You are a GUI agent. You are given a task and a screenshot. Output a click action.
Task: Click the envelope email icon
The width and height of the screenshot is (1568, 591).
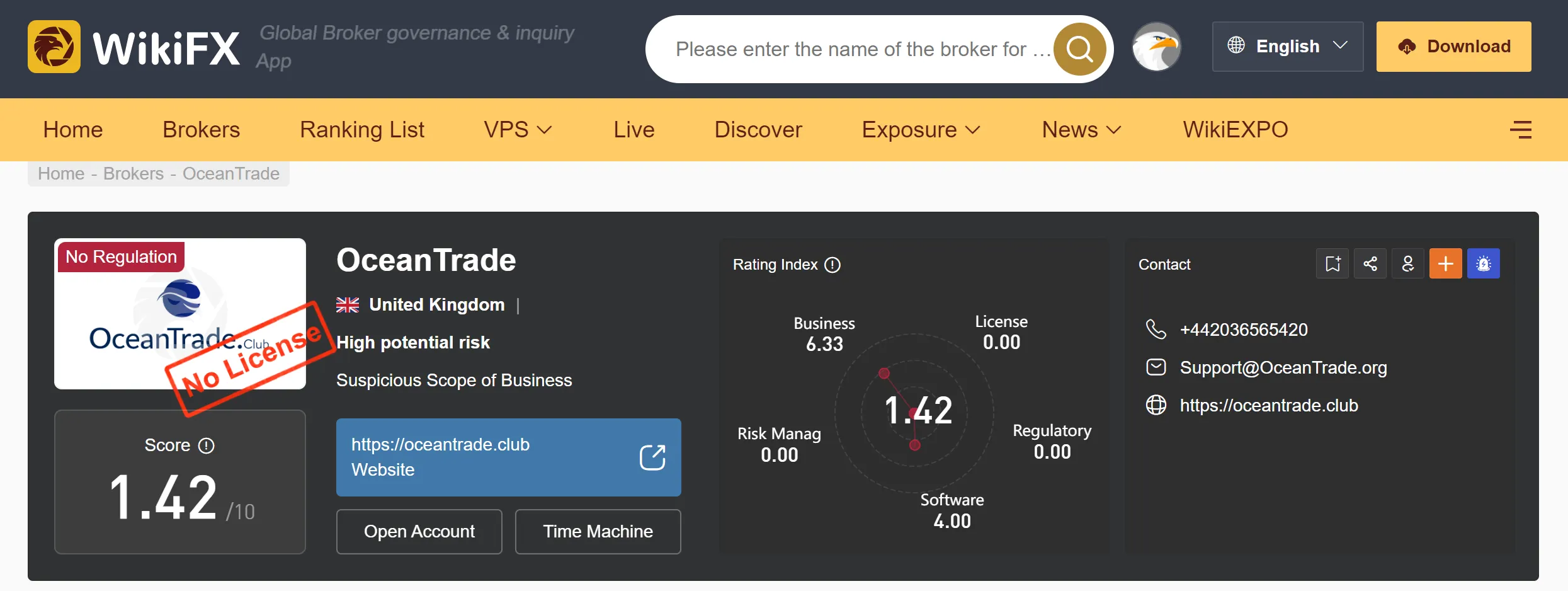[1156, 367]
